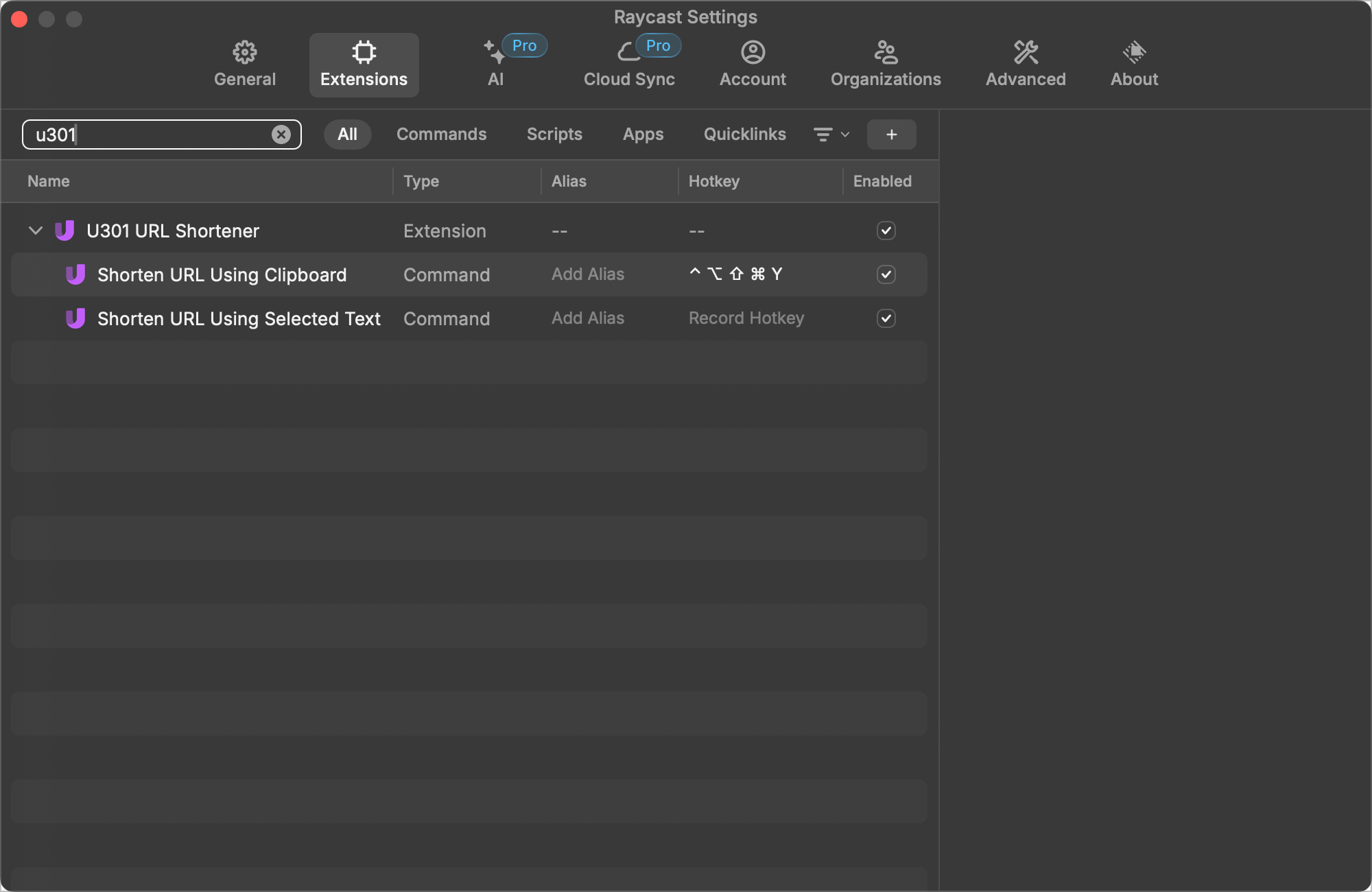The image size is (1372, 892).
Task: Click the plus add button
Action: (x=891, y=134)
